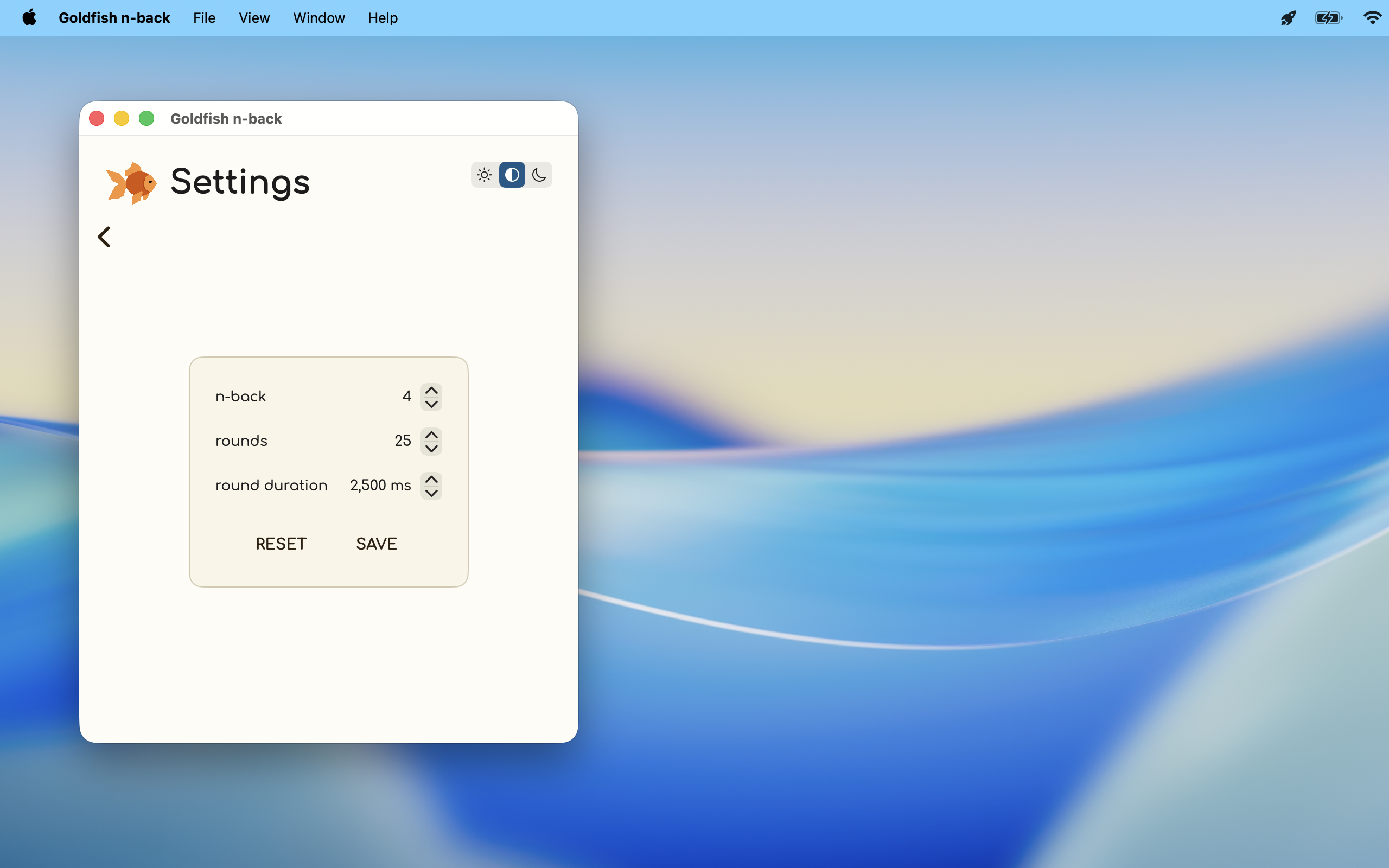Image resolution: width=1389 pixels, height=868 pixels.
Task: Open the Window menu
Action: coord(319,18)
